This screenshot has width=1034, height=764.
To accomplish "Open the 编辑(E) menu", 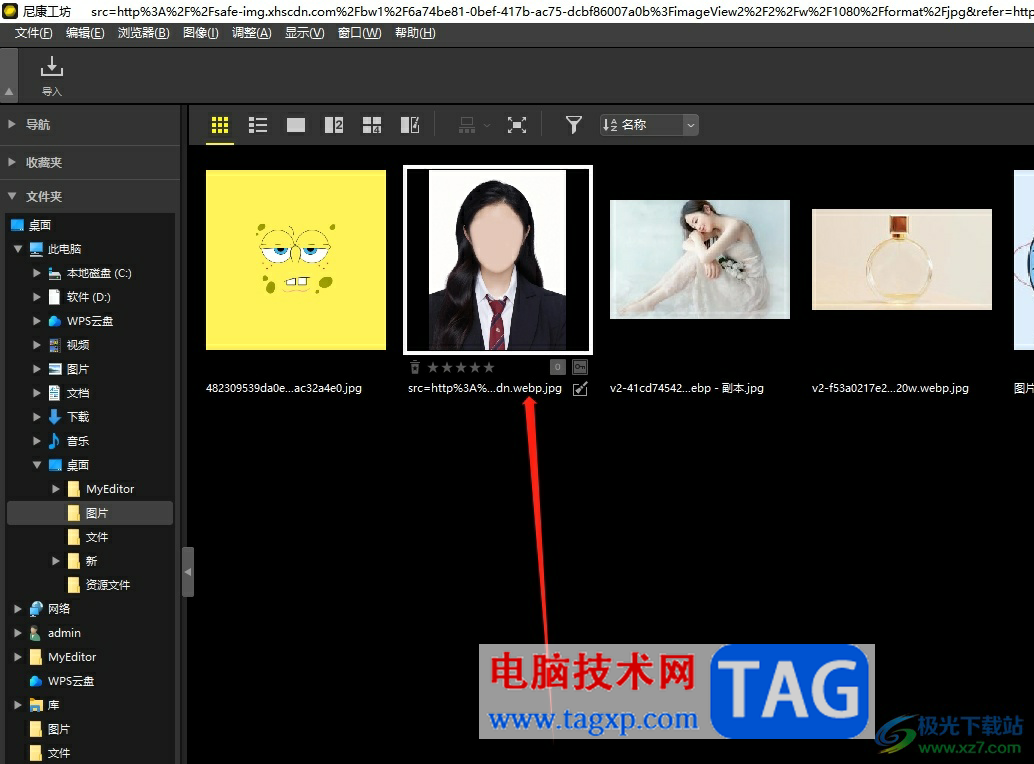I will click(85, 33).
